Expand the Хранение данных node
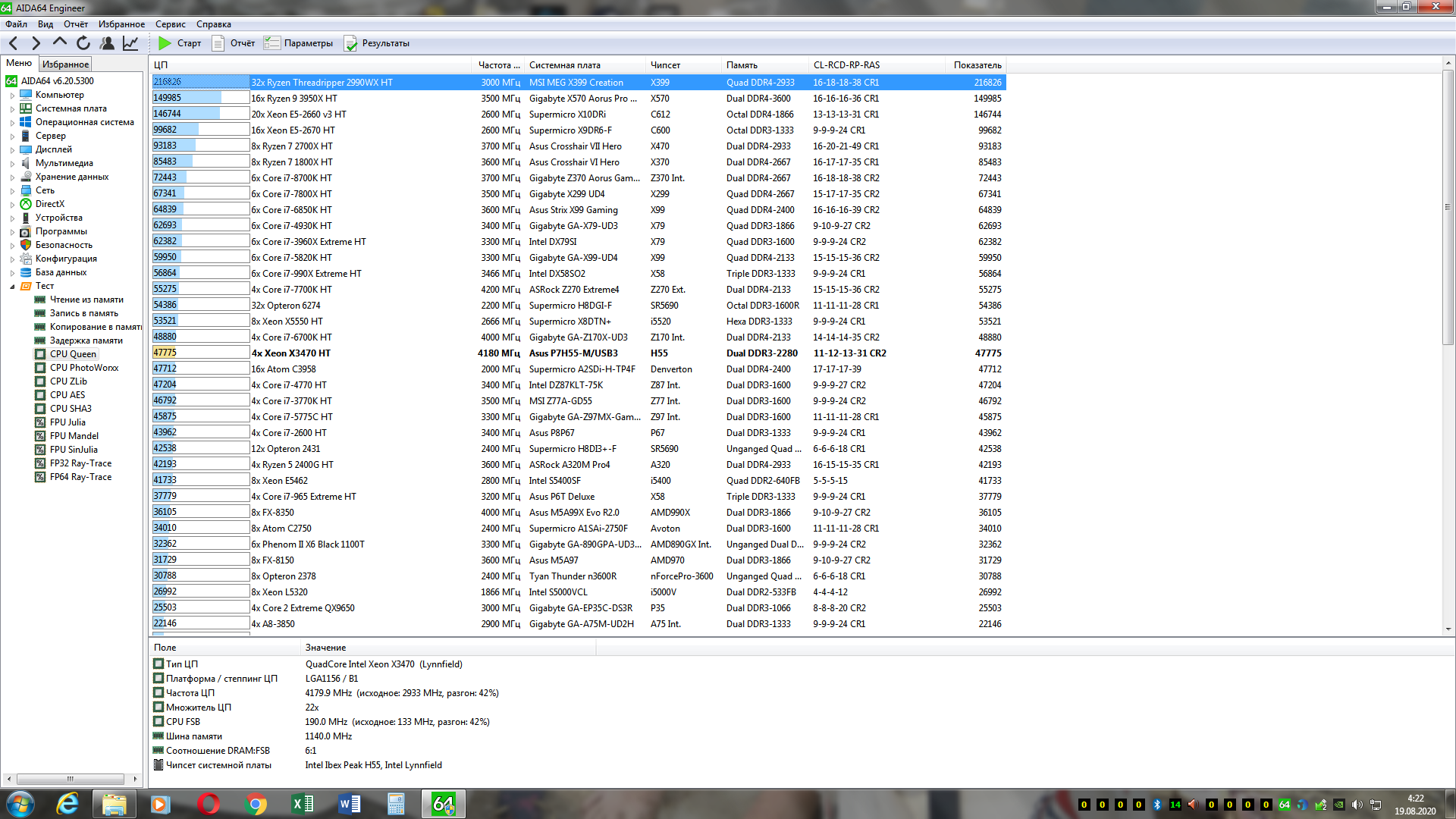1456x819 pixels. 12,177
